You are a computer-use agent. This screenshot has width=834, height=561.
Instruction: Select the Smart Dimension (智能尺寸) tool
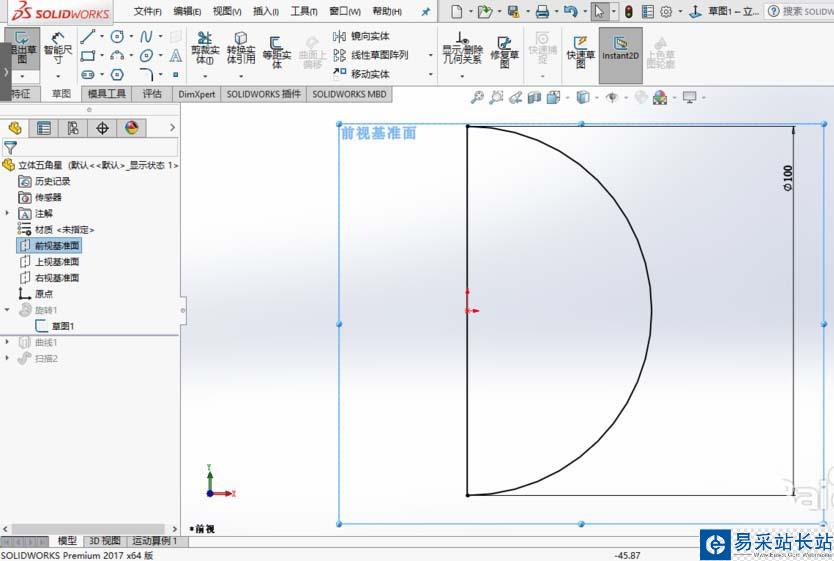coord(57,47)
